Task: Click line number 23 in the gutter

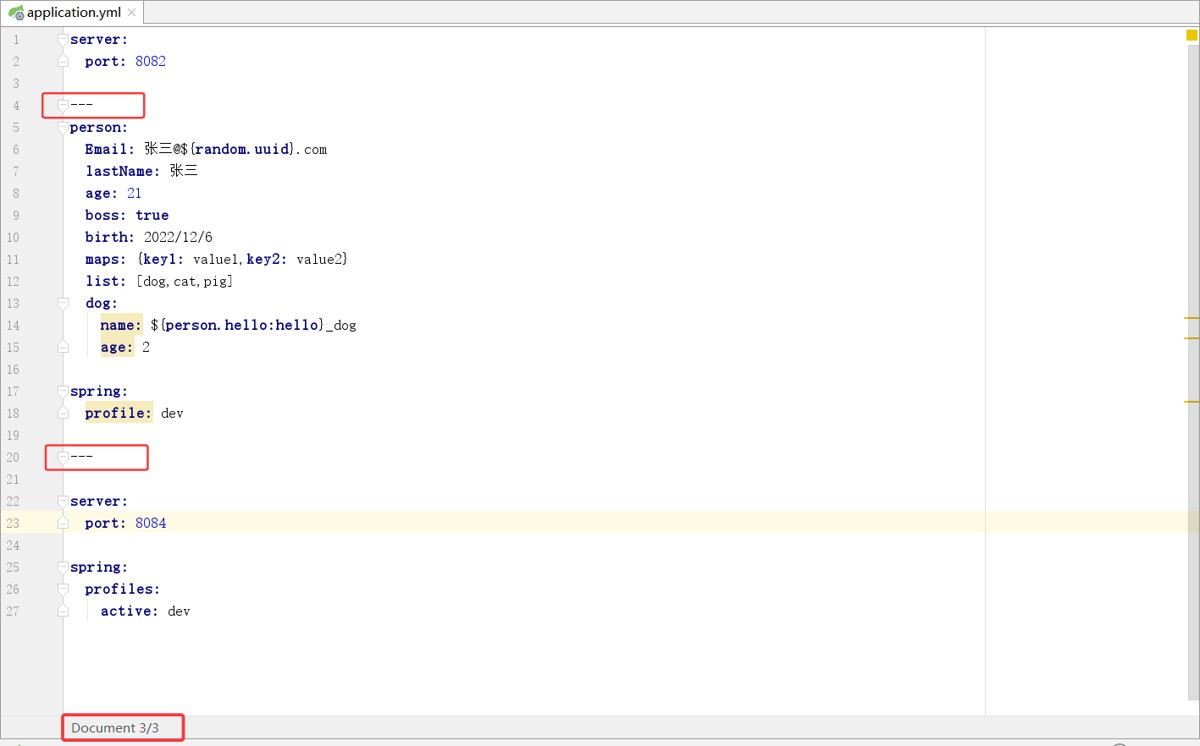Action: pyautogui.click(x=12, y=523)
